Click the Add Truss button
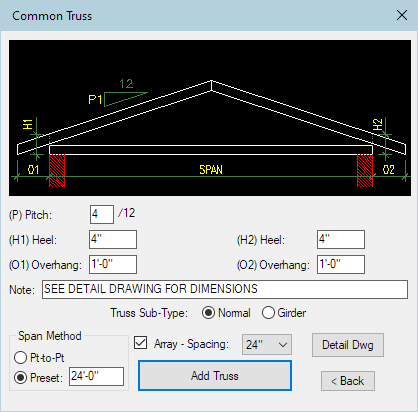Screen dimensions: 418x412 (x=215, y=376)
